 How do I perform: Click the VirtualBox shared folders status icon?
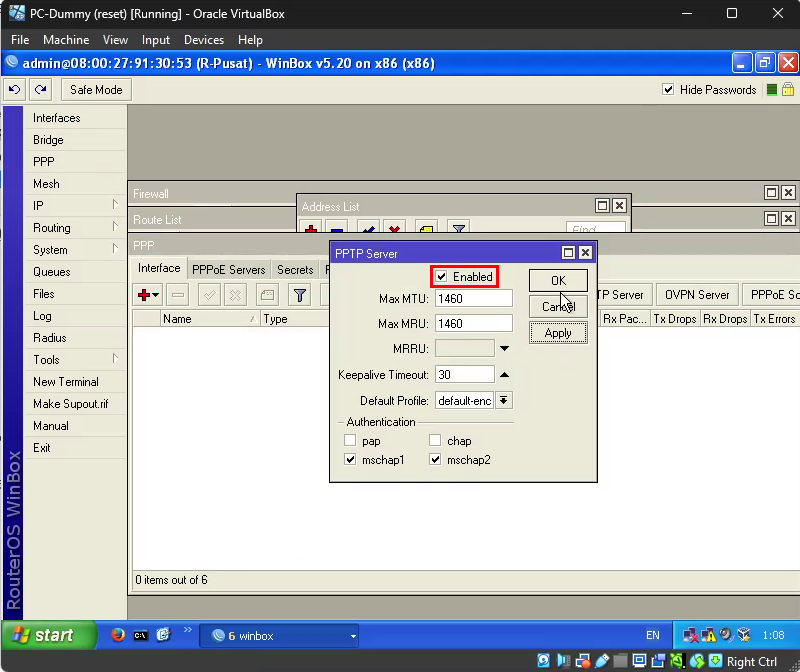coord(620,661)
